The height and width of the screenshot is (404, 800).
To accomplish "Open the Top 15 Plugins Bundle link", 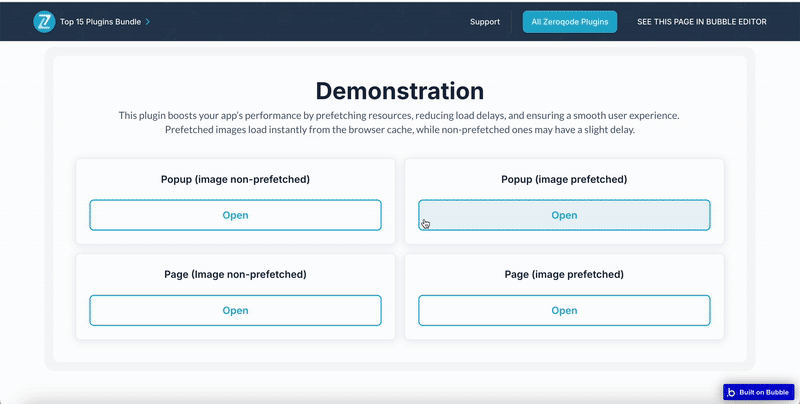I will coord(101,22).
